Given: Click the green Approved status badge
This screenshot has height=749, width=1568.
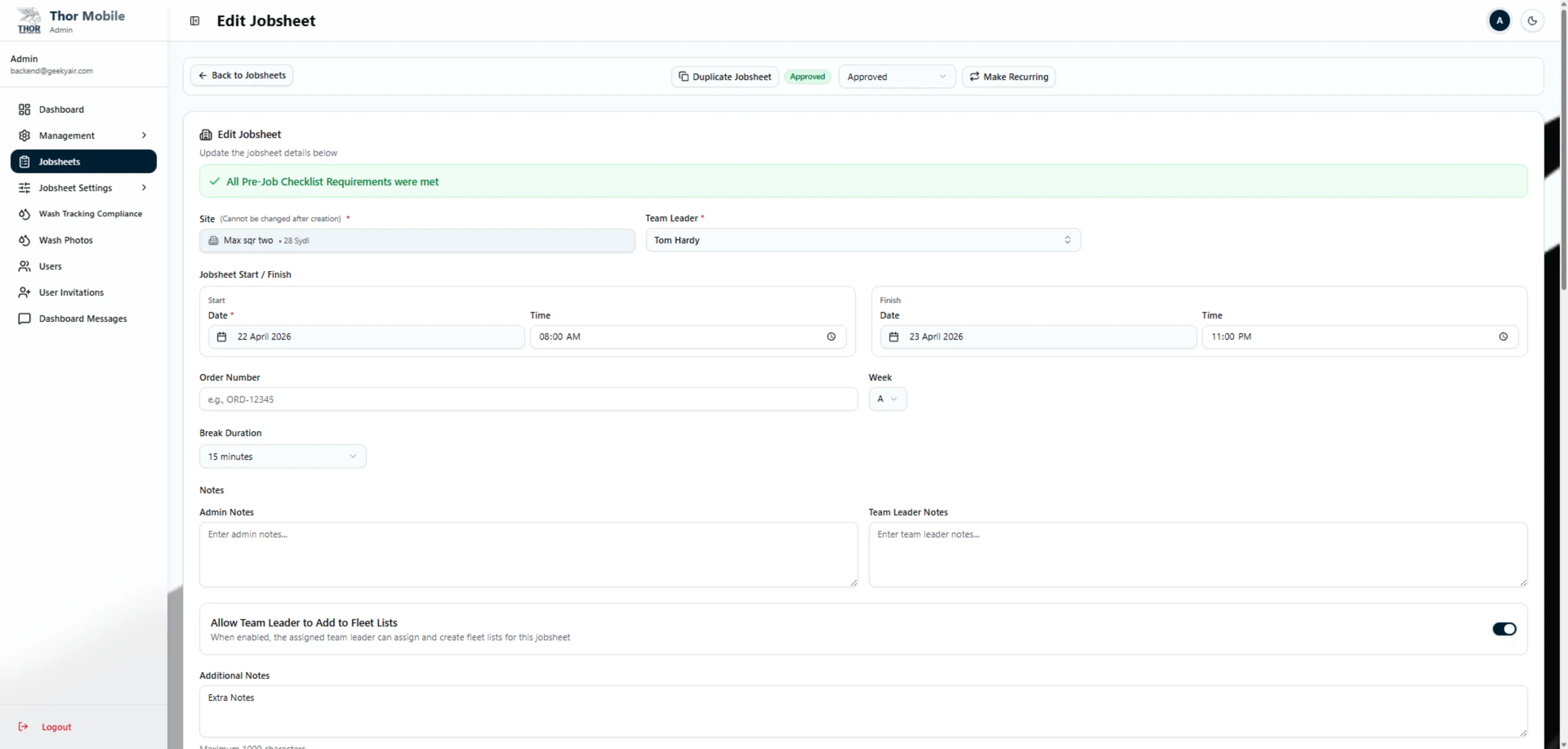Looking at the screenshot, I should coord(807,77).
